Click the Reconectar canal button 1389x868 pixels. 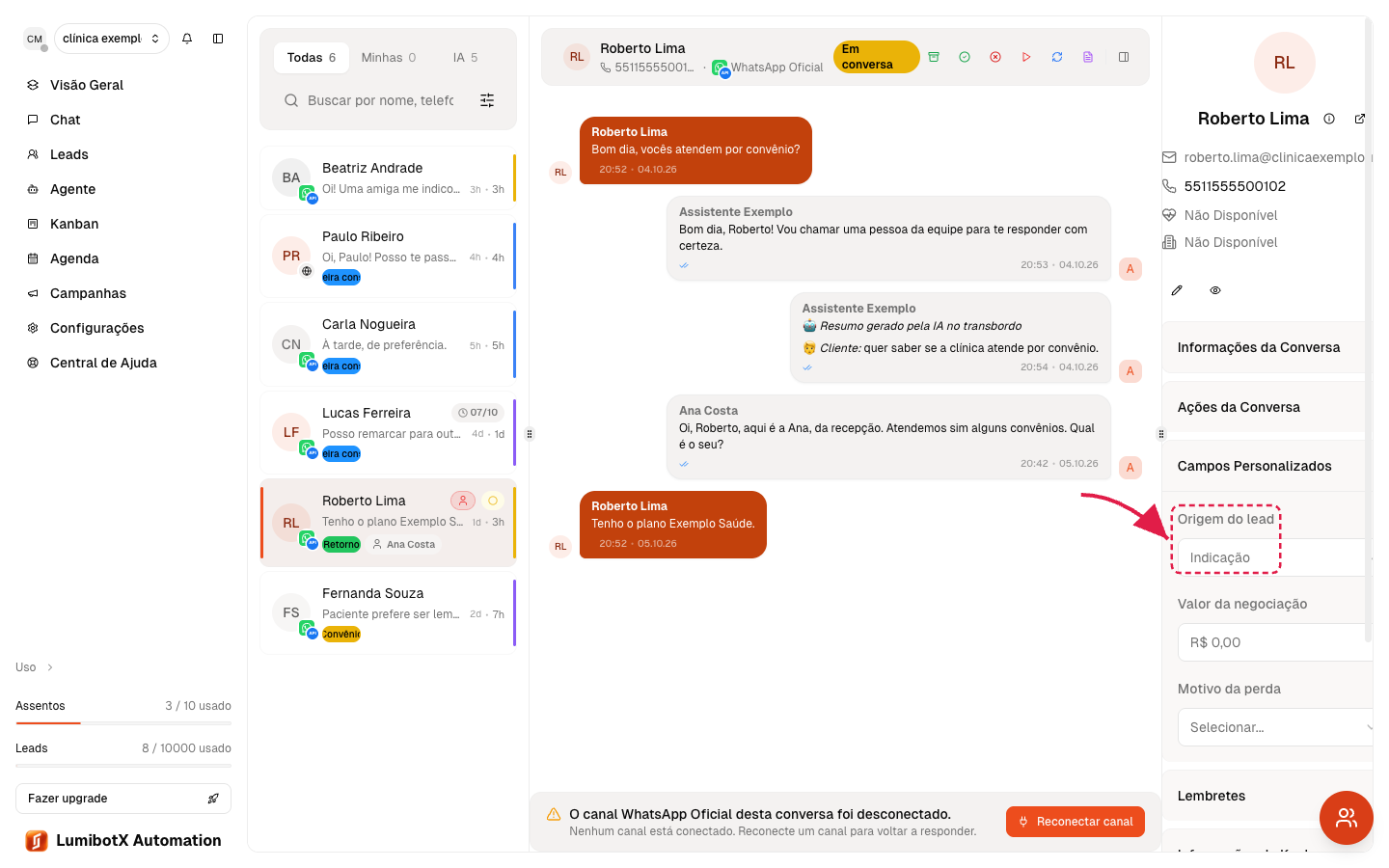coord(1076,822)
